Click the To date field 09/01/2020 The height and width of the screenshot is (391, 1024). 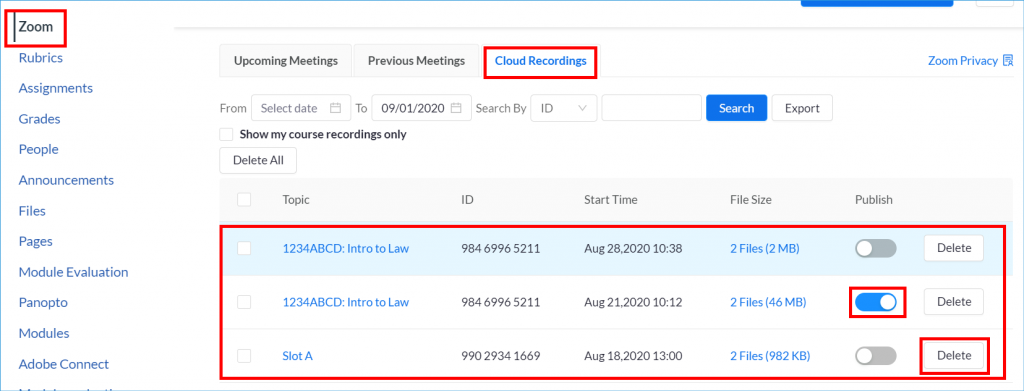[422, 108]
